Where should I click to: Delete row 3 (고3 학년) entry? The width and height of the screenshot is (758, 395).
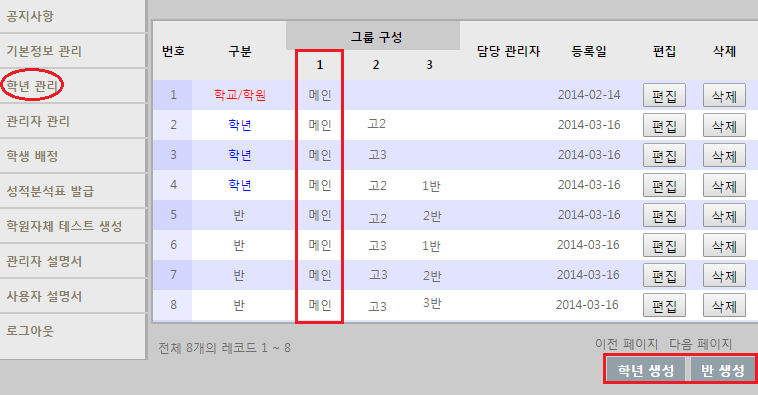tap(724, 155)
